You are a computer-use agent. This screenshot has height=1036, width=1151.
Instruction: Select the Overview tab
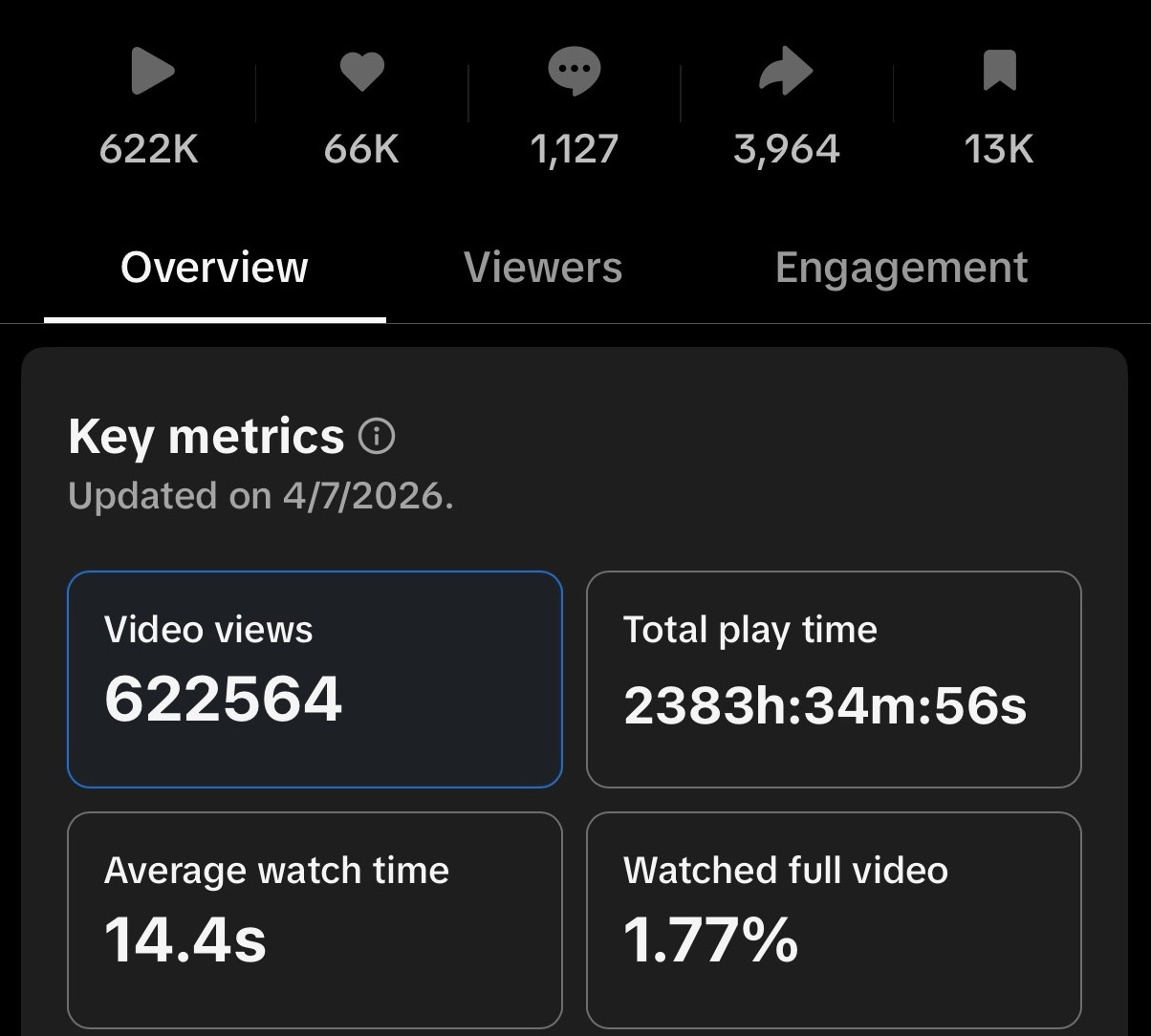coord(214,268)
